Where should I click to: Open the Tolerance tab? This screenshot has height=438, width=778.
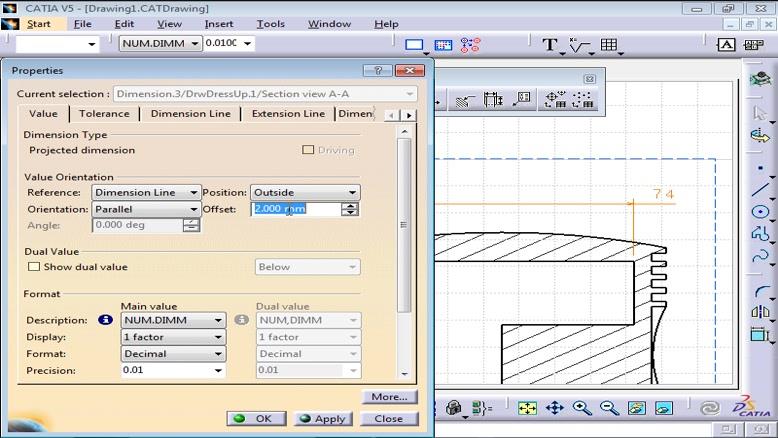104,114
